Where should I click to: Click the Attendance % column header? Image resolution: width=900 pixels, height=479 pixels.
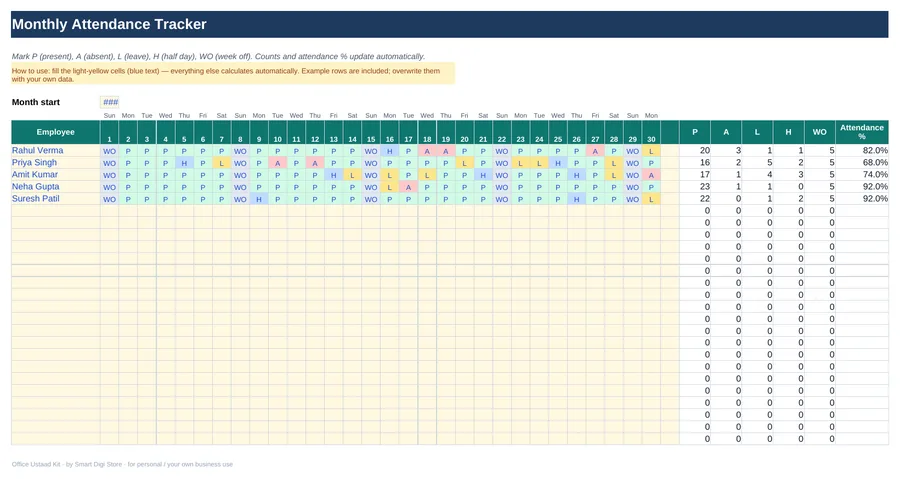pyautogui.click(x=862, y=132)
